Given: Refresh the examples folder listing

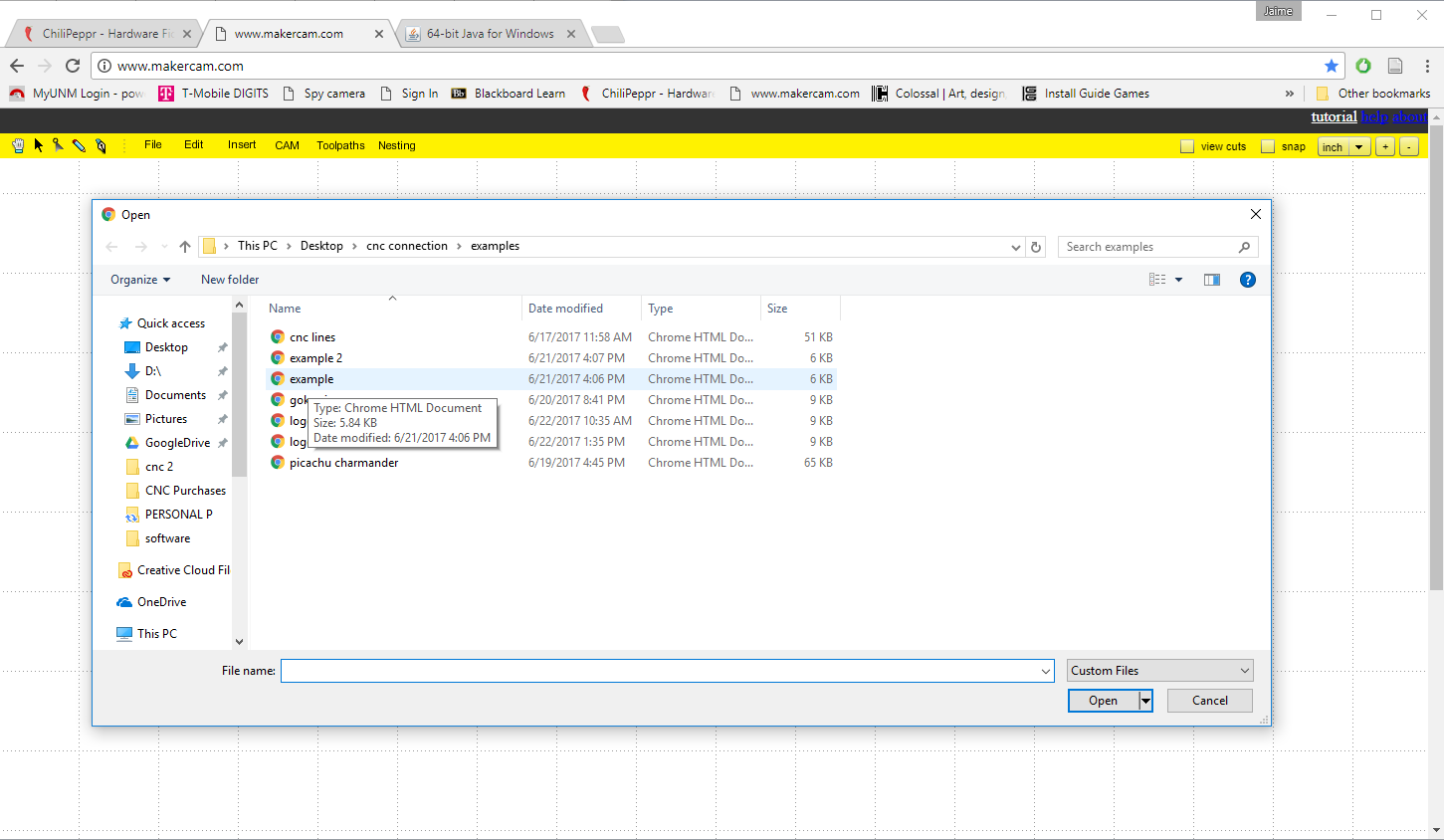Looking at the screenshot, I should pos(1036,247).
